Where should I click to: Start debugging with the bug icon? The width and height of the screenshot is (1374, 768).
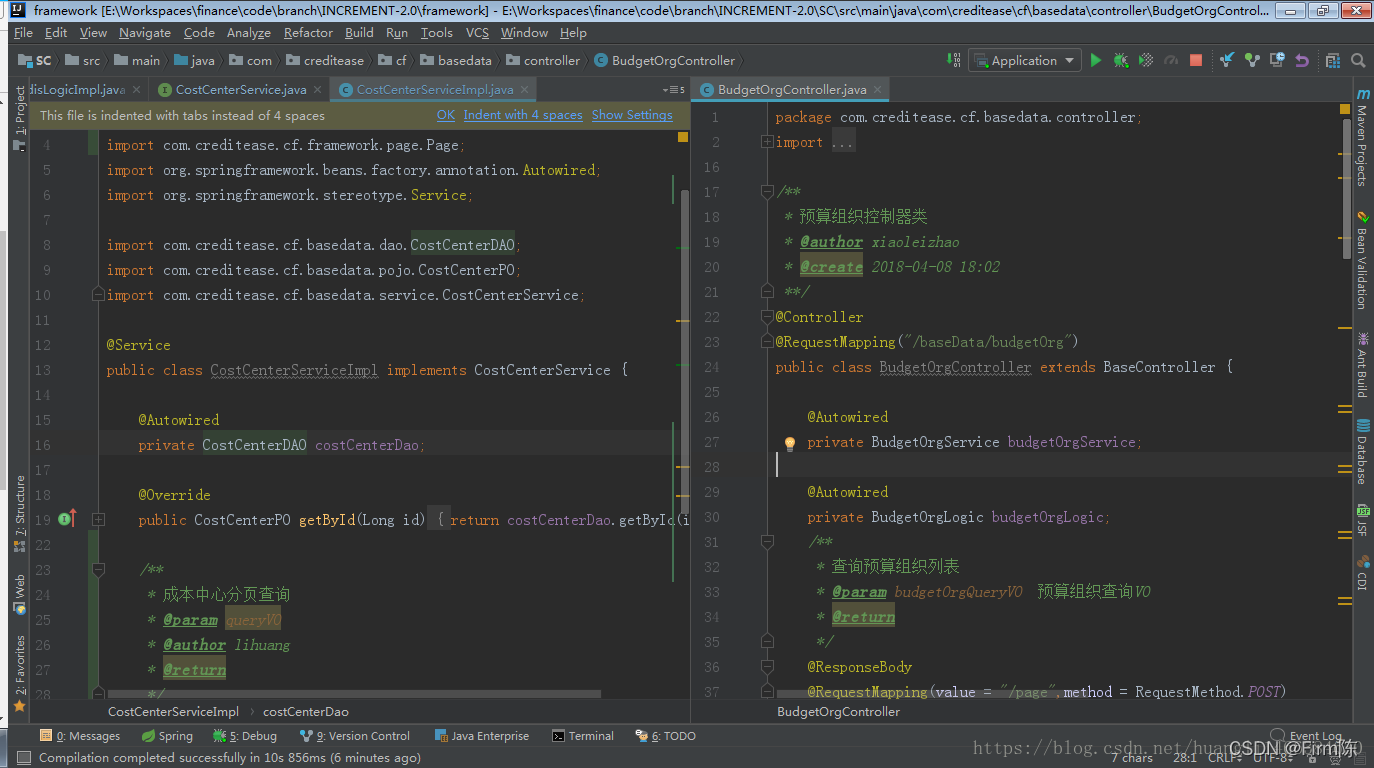pyautogui.click(x=1121, y=60)
